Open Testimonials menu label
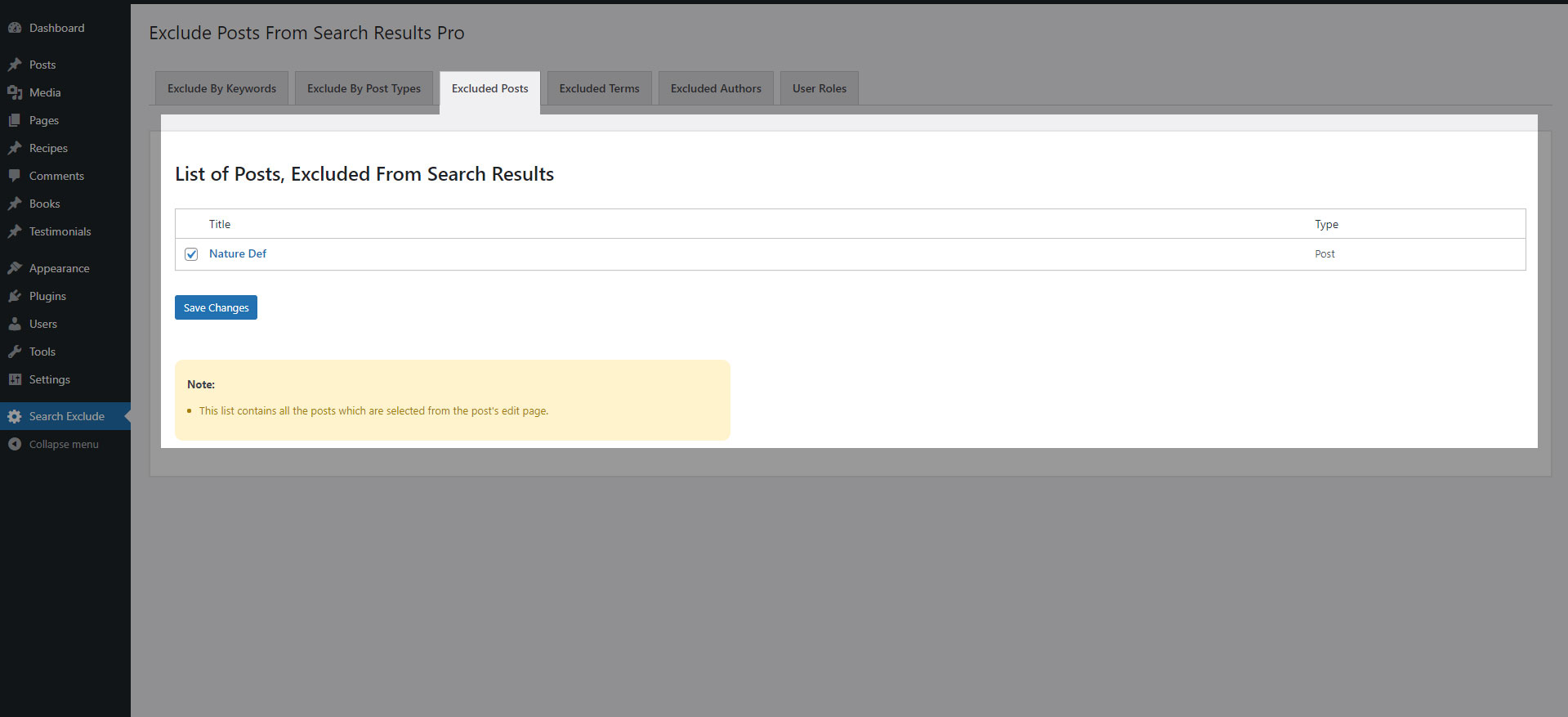 [x=60, y=231]
